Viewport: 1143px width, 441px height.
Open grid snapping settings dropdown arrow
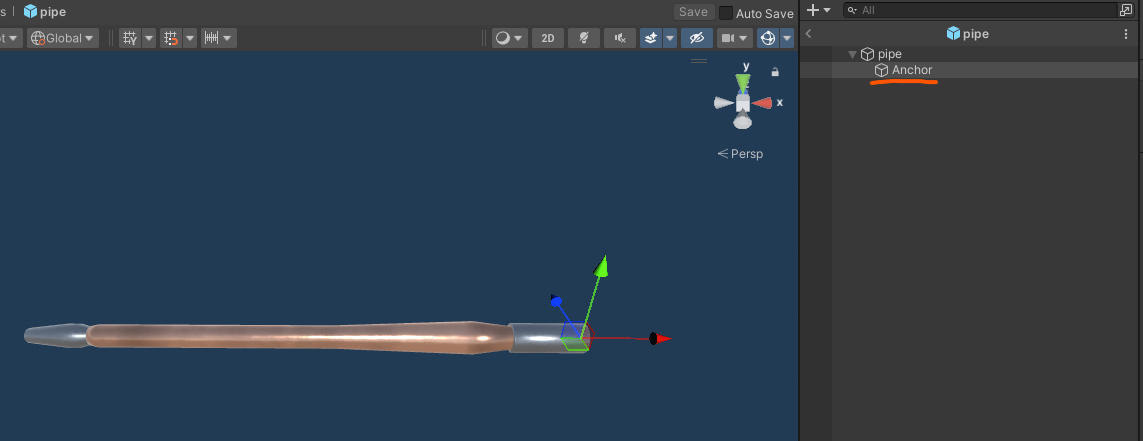coord(190,38)
